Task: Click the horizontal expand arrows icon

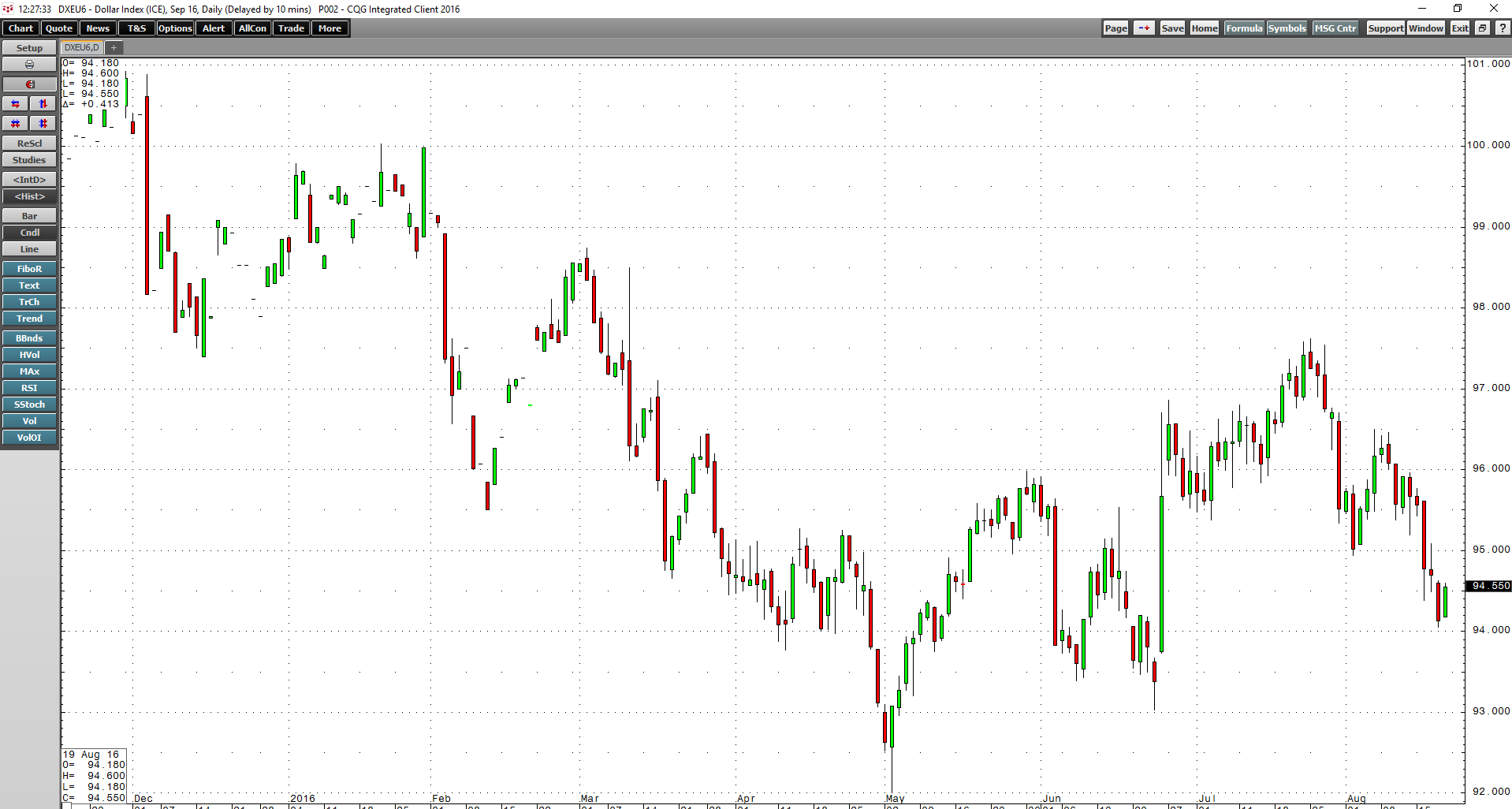Action: pyautogui.click(x=16, y=103)
